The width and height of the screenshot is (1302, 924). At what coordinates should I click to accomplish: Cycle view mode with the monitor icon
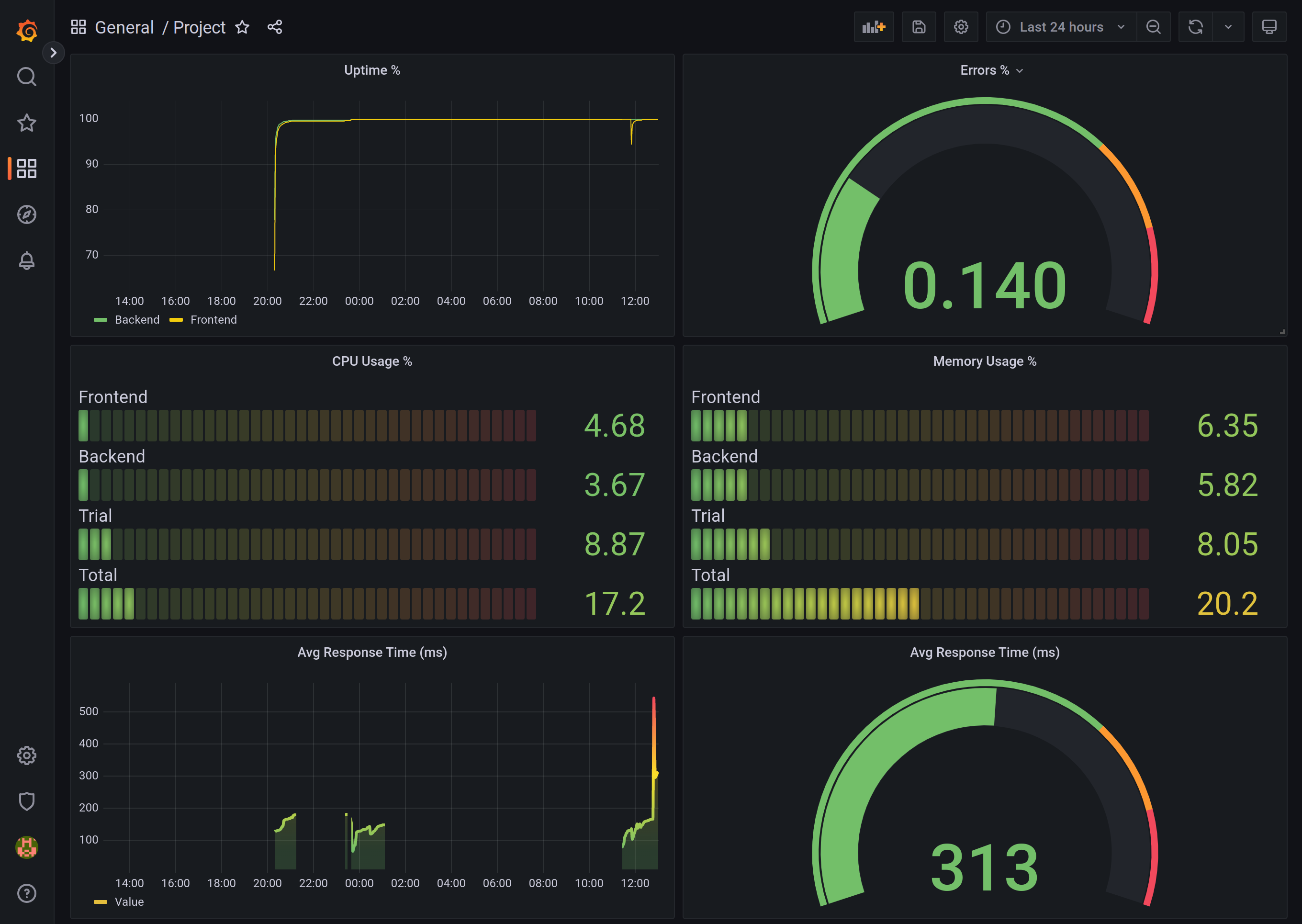(x=1269, y=27)
